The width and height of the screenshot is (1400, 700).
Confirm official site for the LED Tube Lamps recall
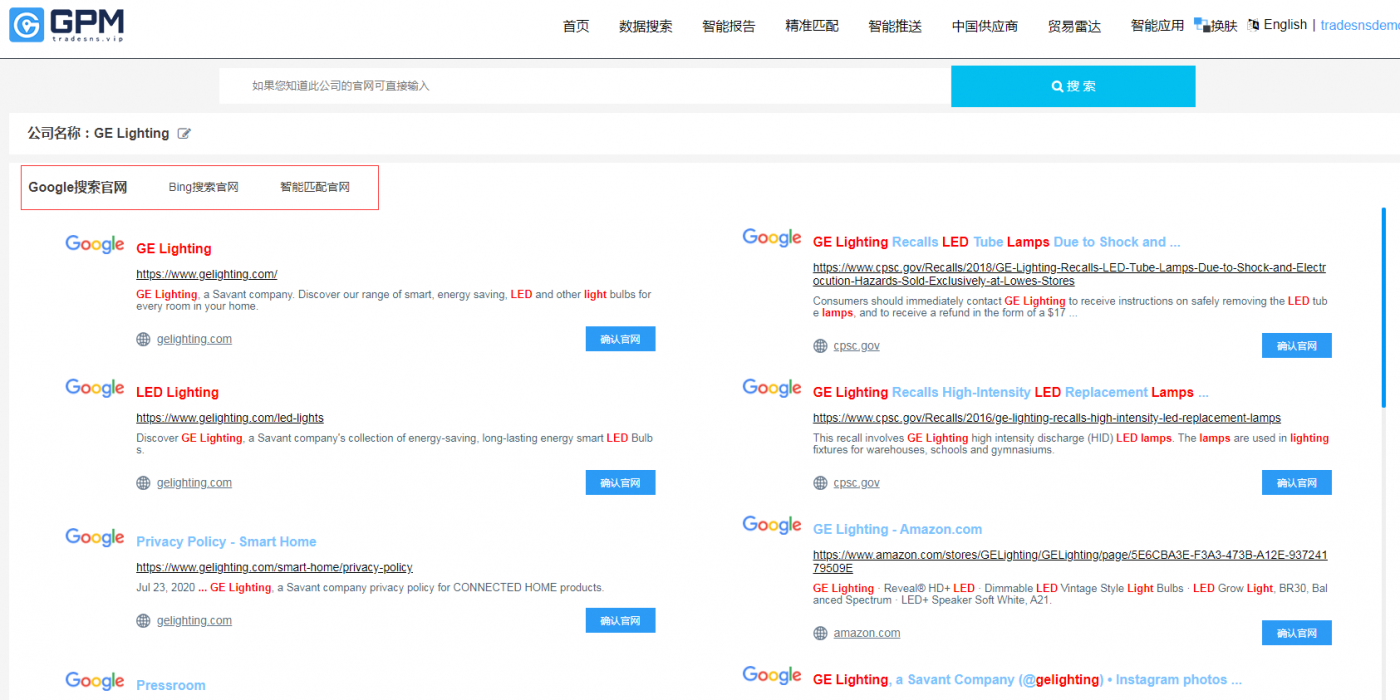click(x=1297, y=346)
